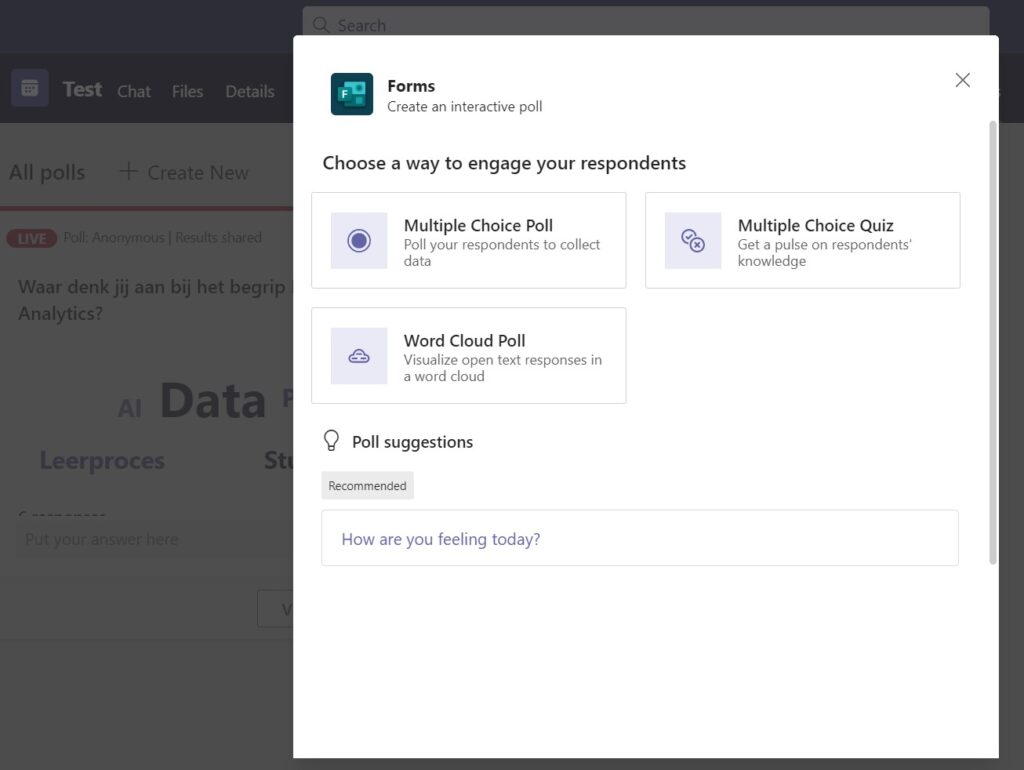Open the Files tab
Image resolution: width=1024 pixels, height=770 pixels.
(x=187, y=91)
